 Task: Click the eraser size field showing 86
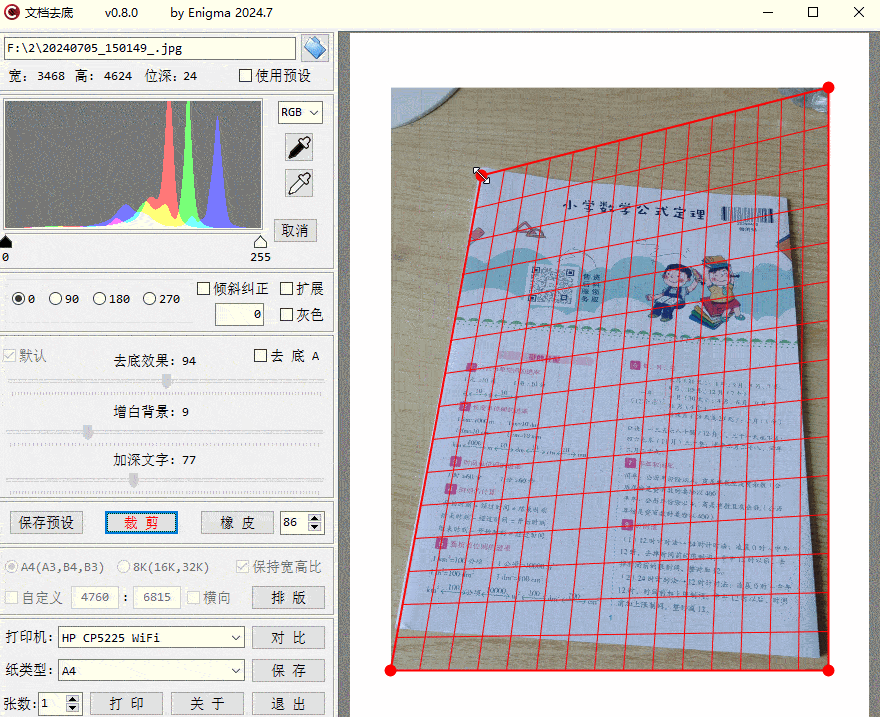tap(295, 522)
